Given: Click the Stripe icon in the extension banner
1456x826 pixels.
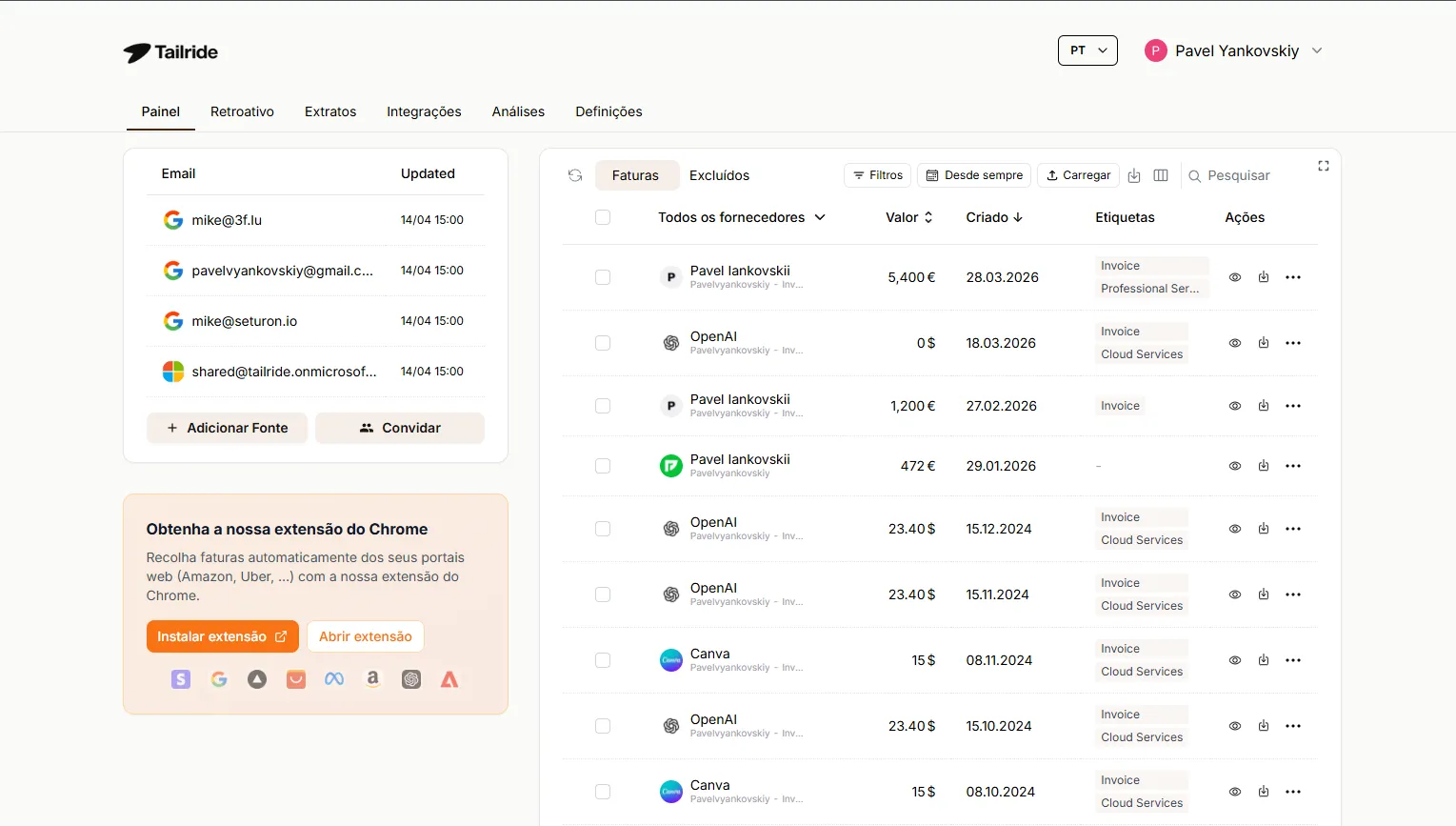Looking at the screenshot, I should 180,679.
